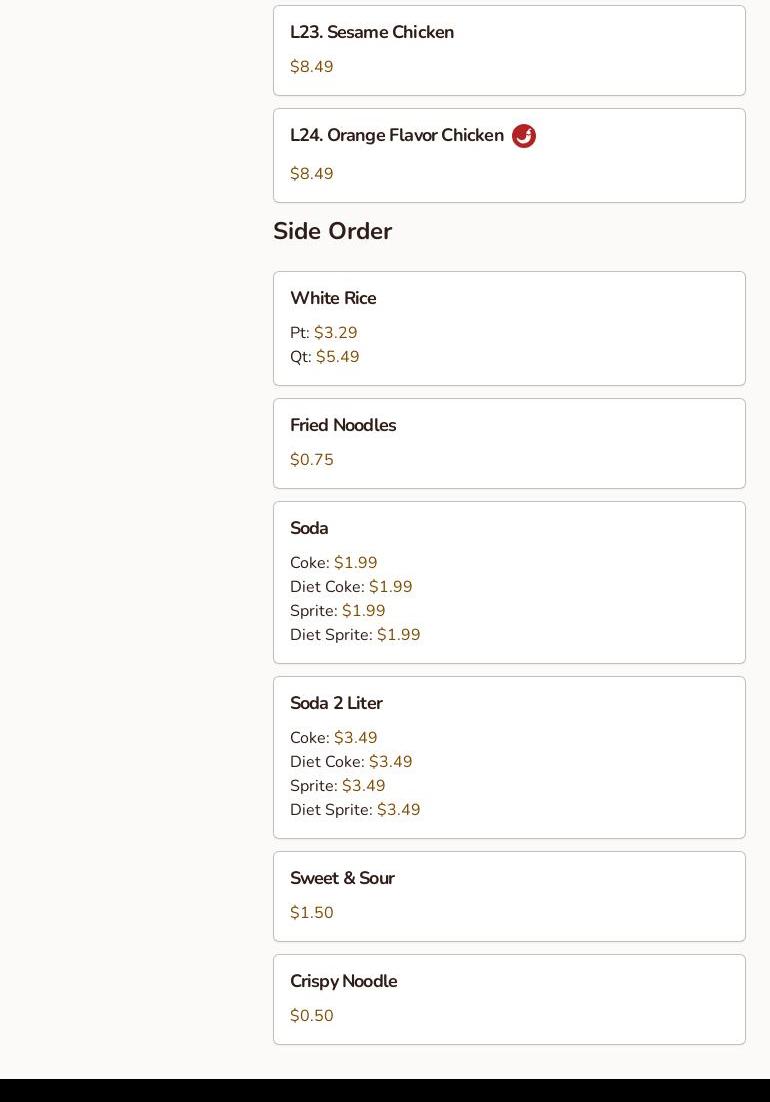770x1102 pixels.
Task: Click the $0.75 price under Fried Noodles
Action: click(x=312, y=460)
